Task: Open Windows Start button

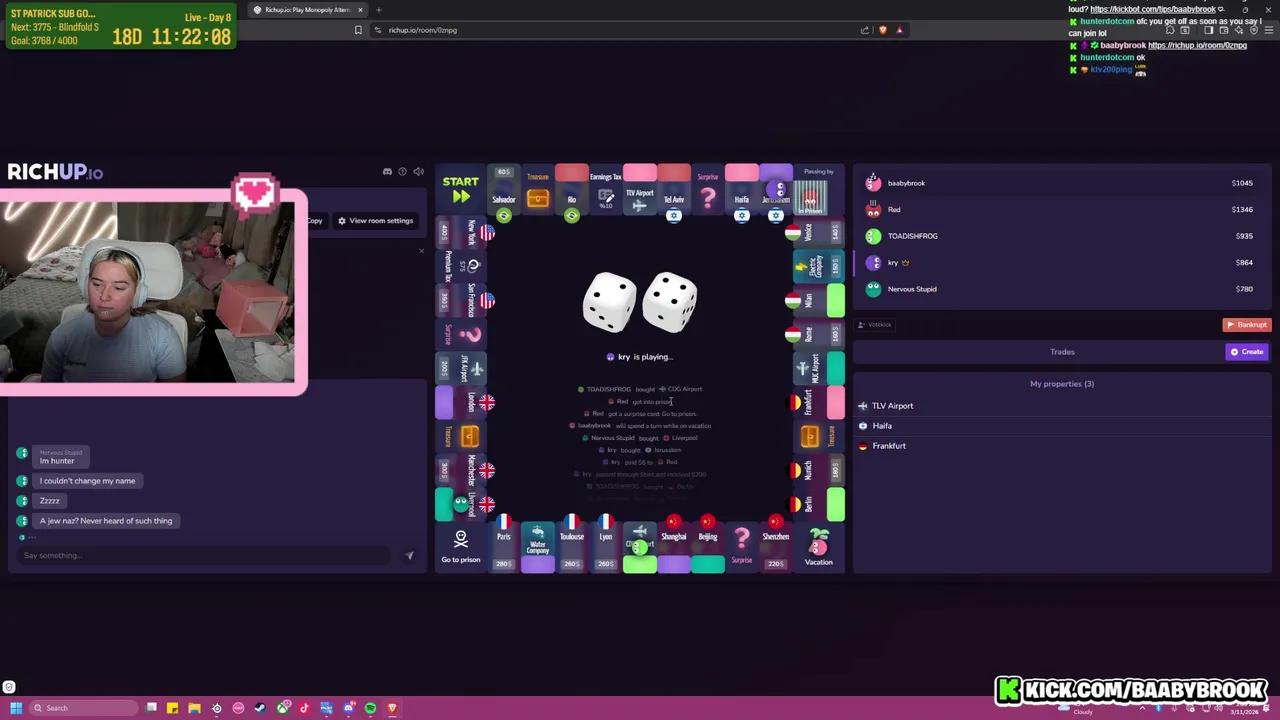Action: (16, 708)
